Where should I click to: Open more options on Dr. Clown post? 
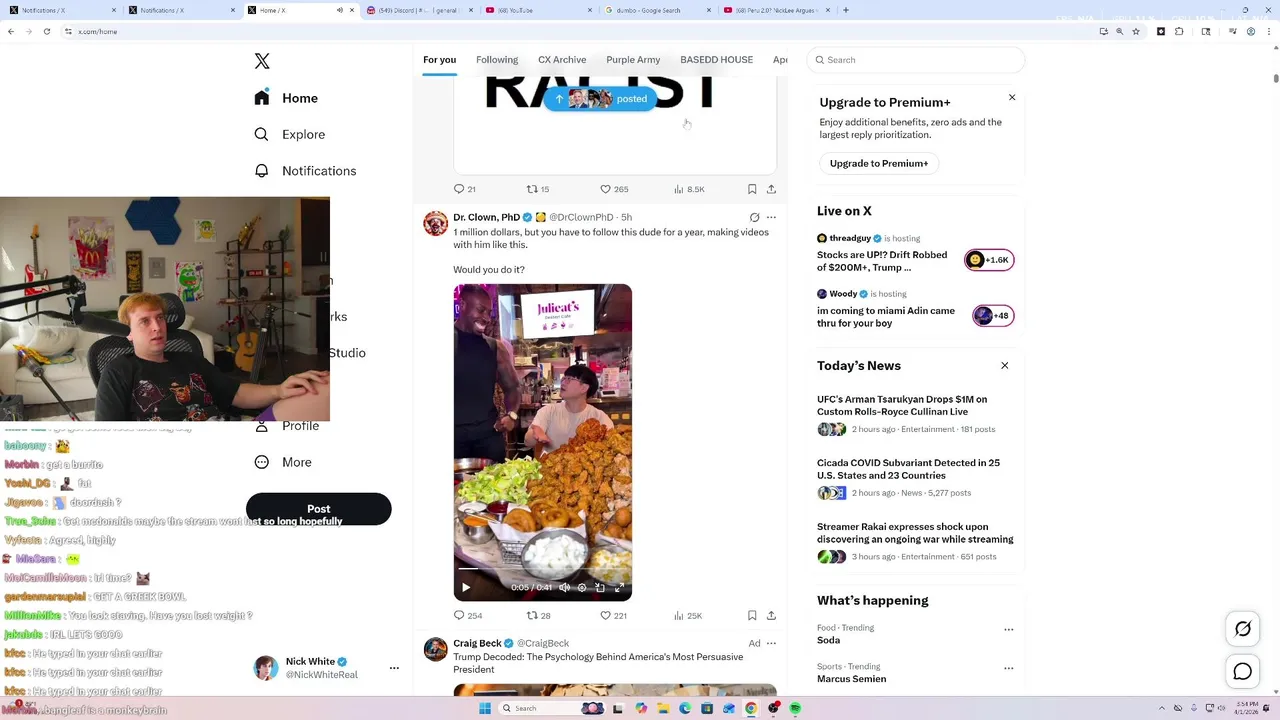click(x=771, y=217)
